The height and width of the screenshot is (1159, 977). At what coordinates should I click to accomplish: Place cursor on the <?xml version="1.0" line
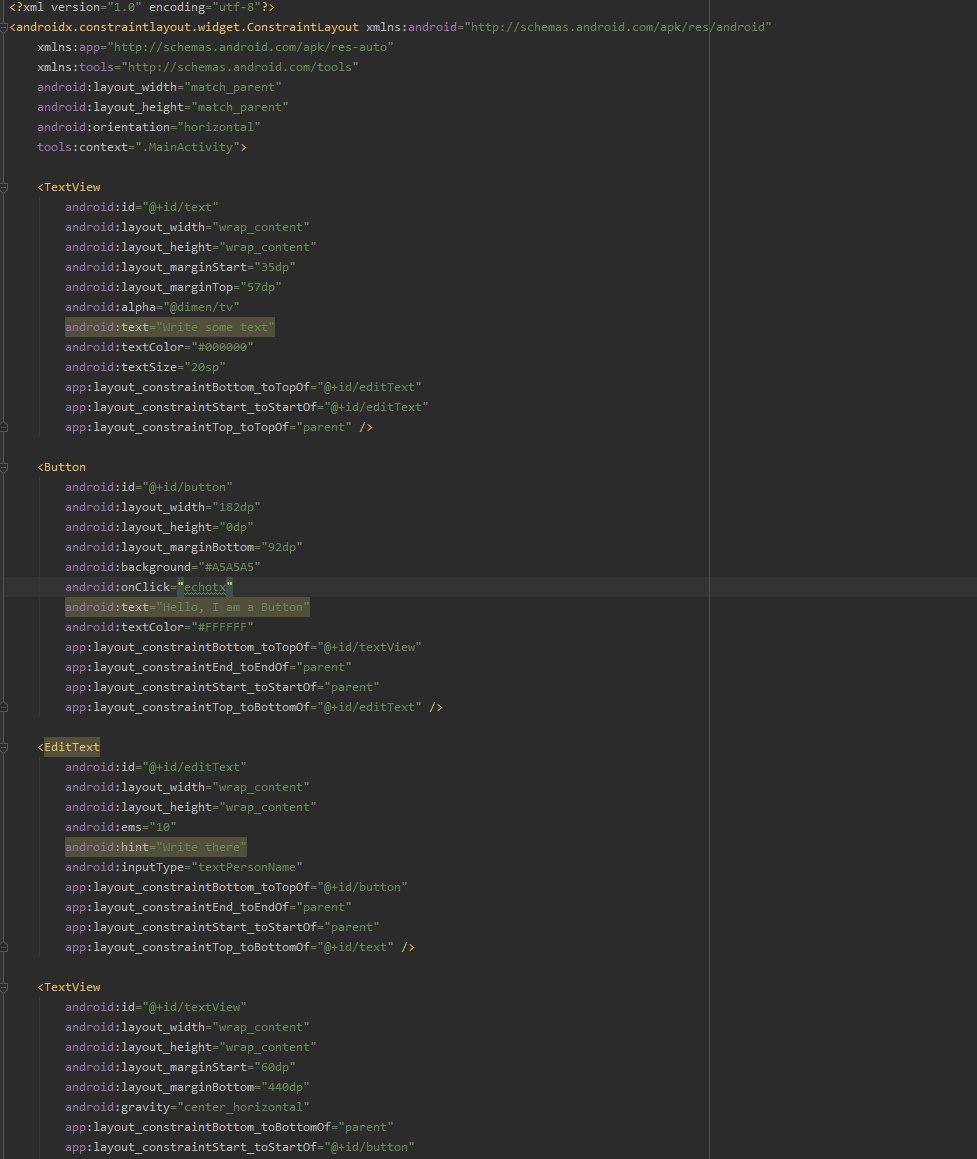(142, 7)
